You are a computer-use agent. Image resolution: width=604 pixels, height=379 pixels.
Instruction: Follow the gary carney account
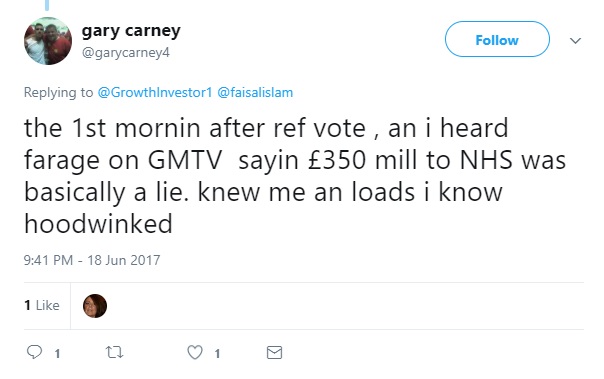(x=497, y=39)
